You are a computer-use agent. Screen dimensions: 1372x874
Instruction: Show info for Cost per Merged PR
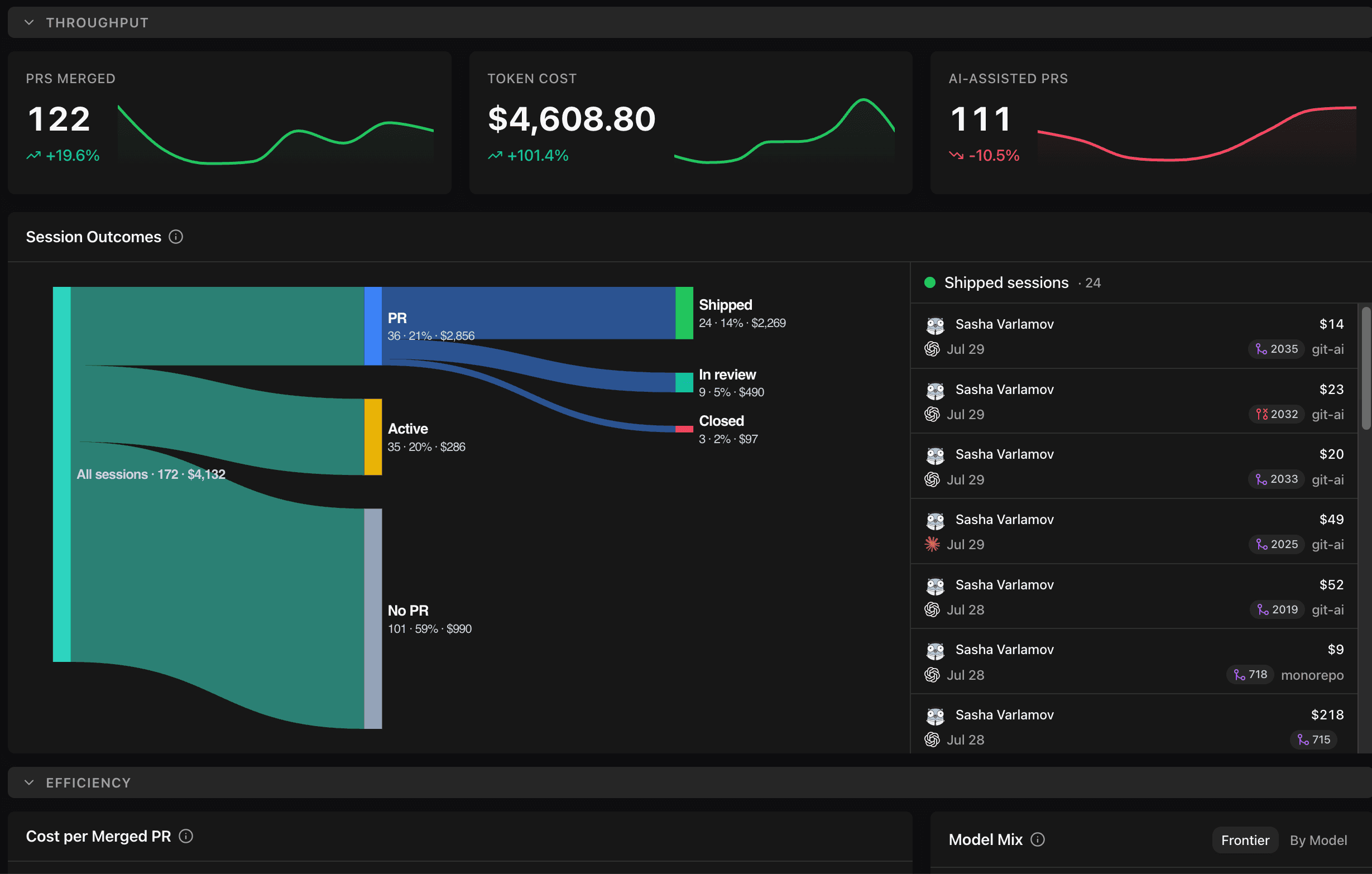coord(186,837)
